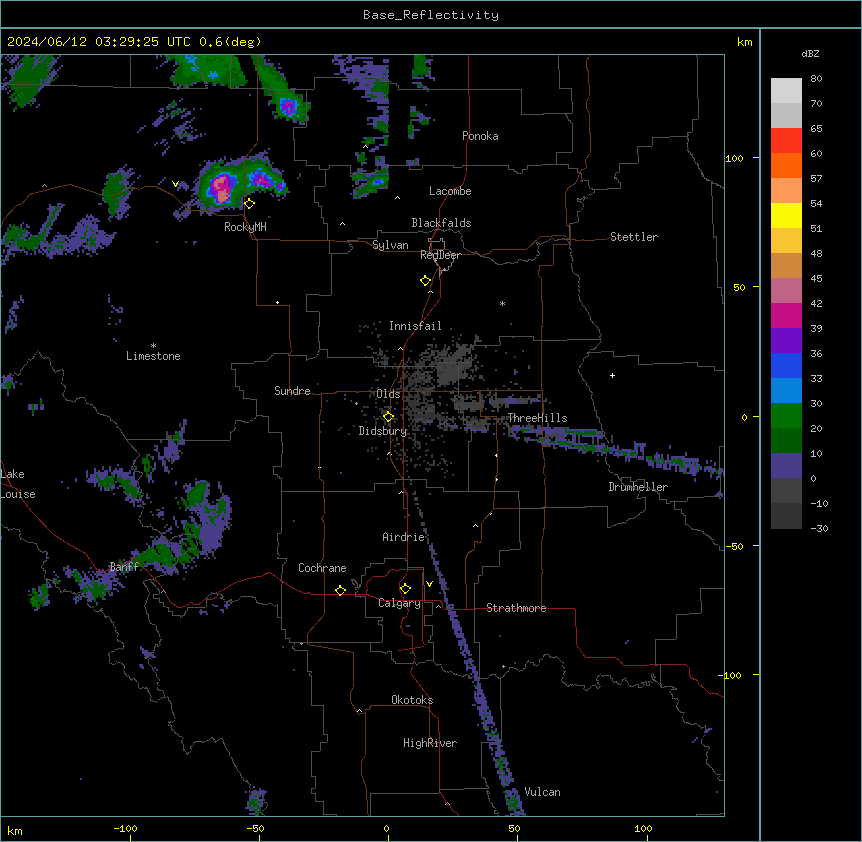Pick the bright yellow 51-54 dBZ swatch

pos(786,215)
